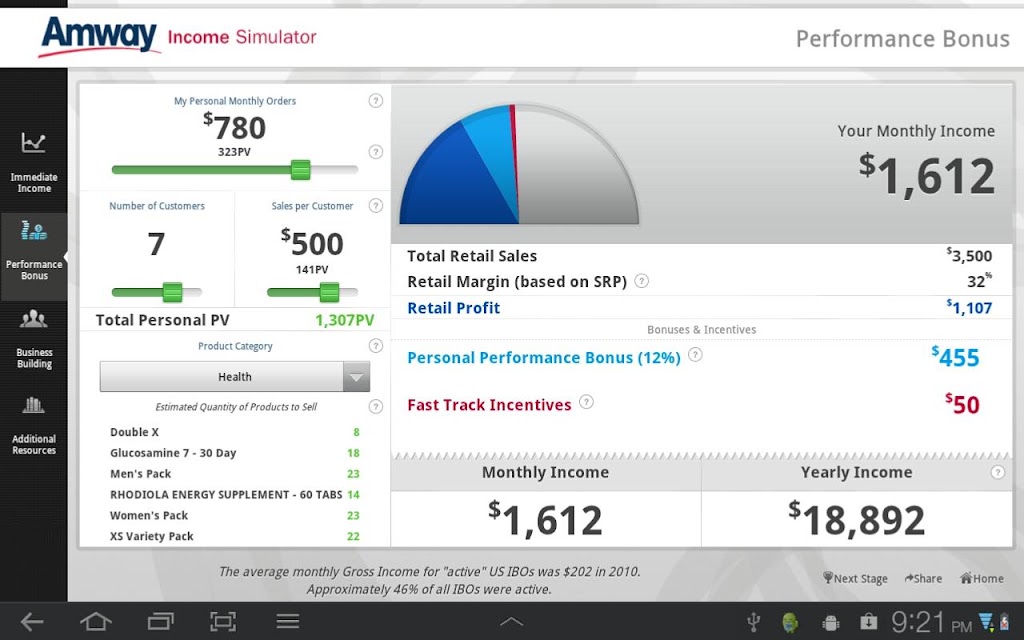Image resolution: width=1024 pixels, height=640 pixels.
Task: Click the Total Retail Sales label
Action: (x=472, y=256)
